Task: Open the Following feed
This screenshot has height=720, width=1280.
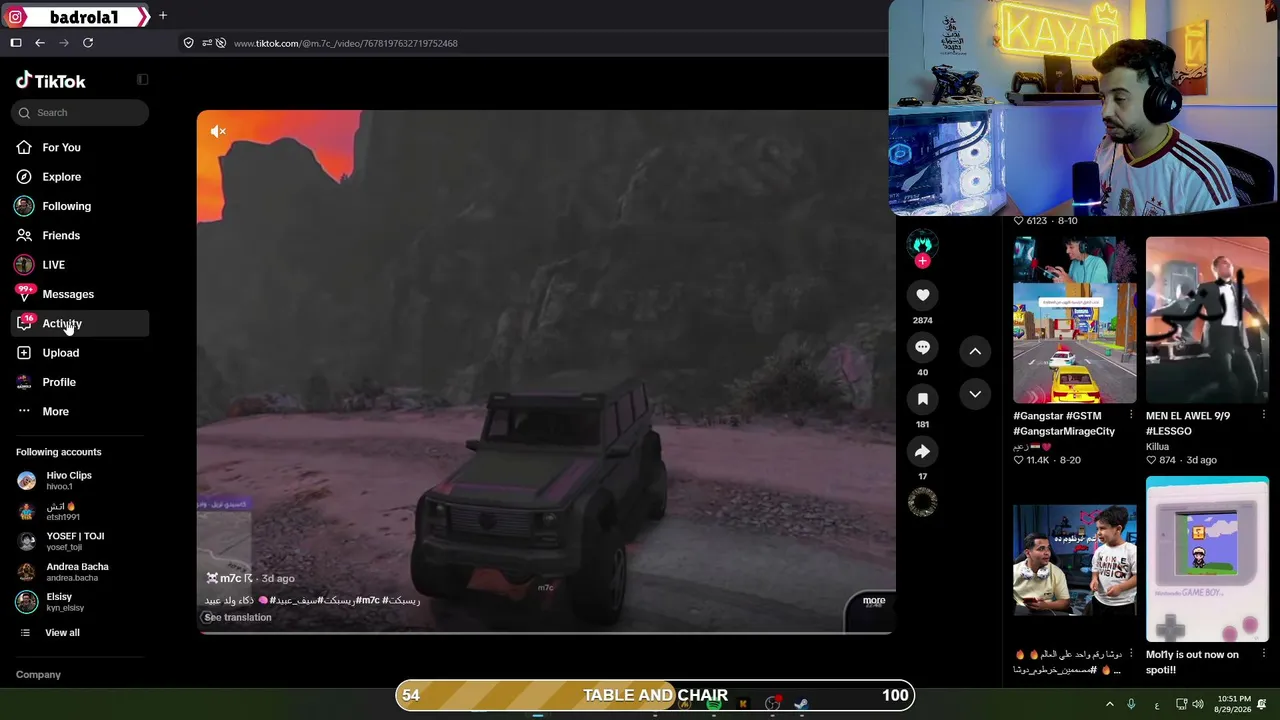Action: (80, 206)
